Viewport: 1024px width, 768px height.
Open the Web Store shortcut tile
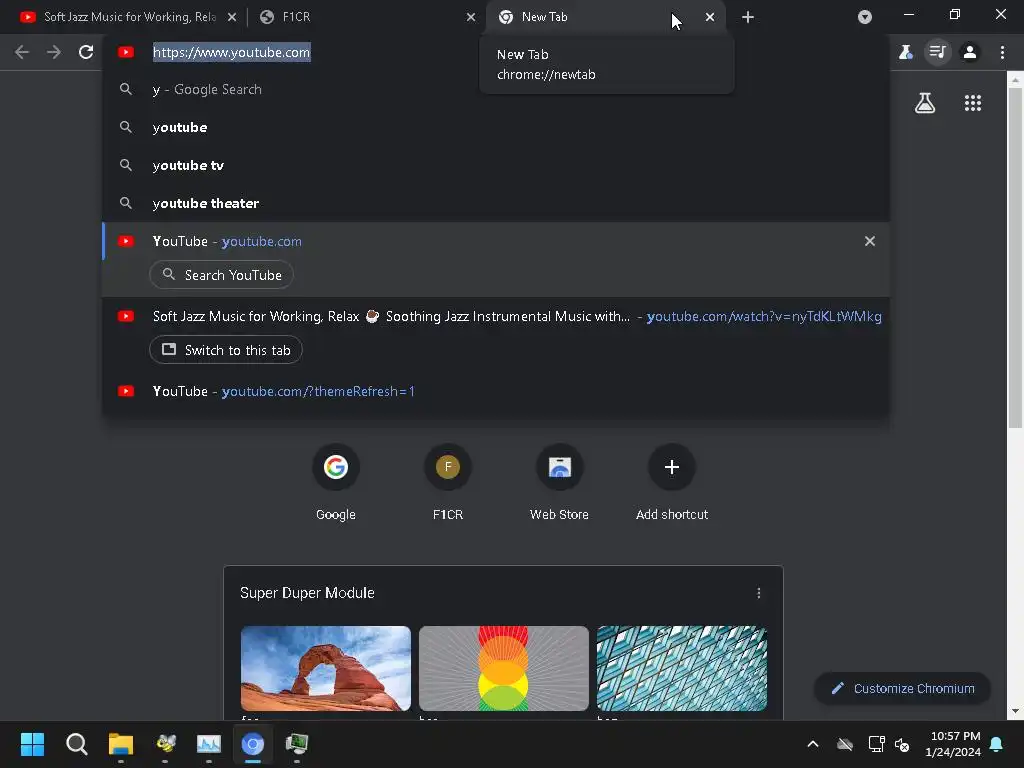click(560, 483)
